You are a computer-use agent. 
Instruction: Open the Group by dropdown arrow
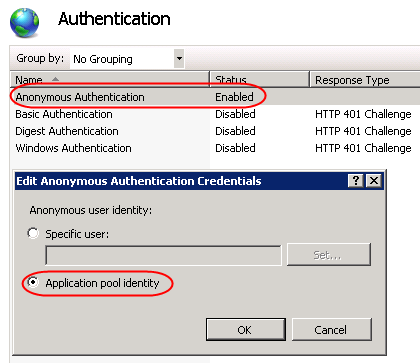(179, 59)
